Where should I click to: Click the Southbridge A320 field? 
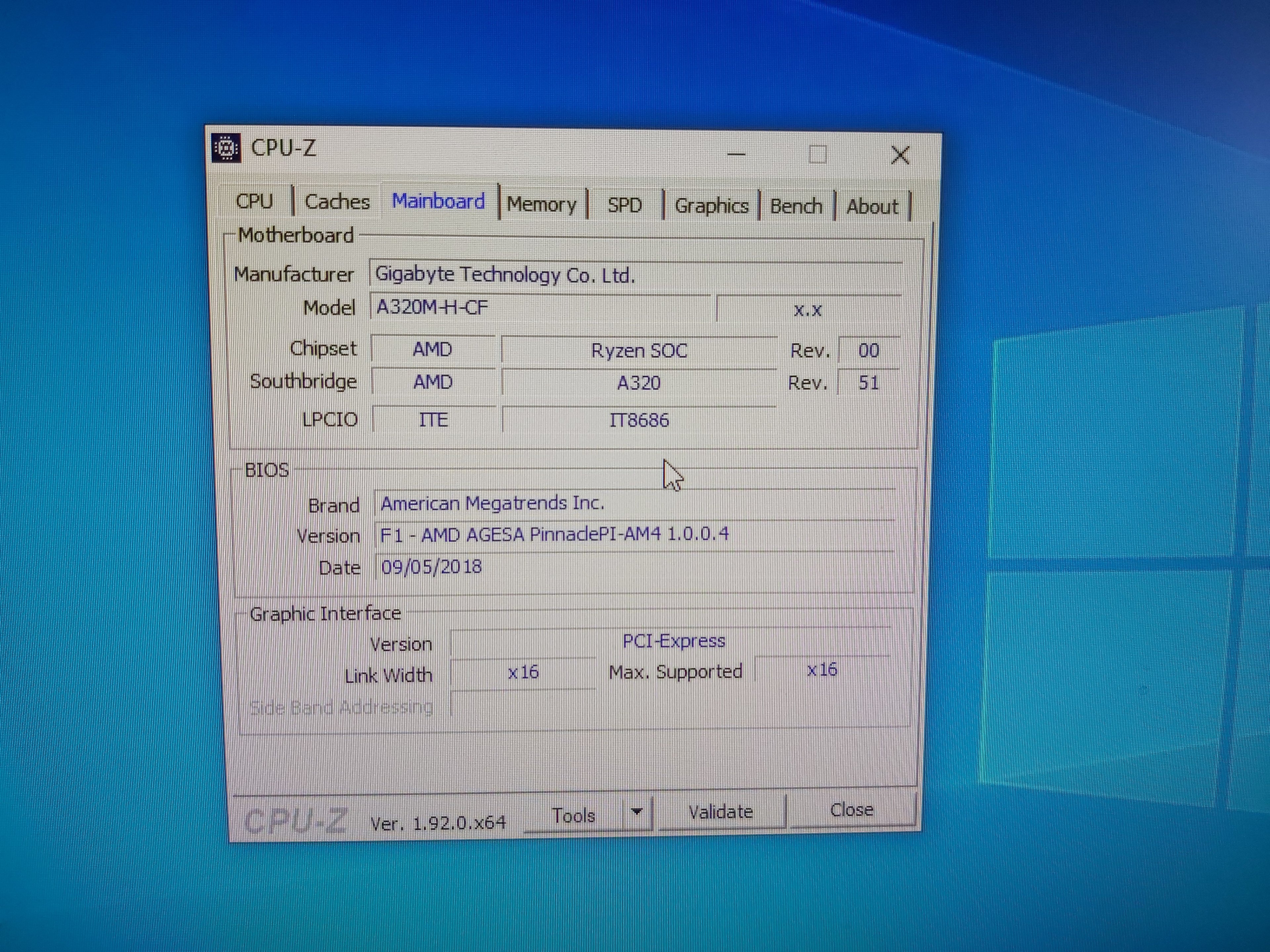[638, 383]
